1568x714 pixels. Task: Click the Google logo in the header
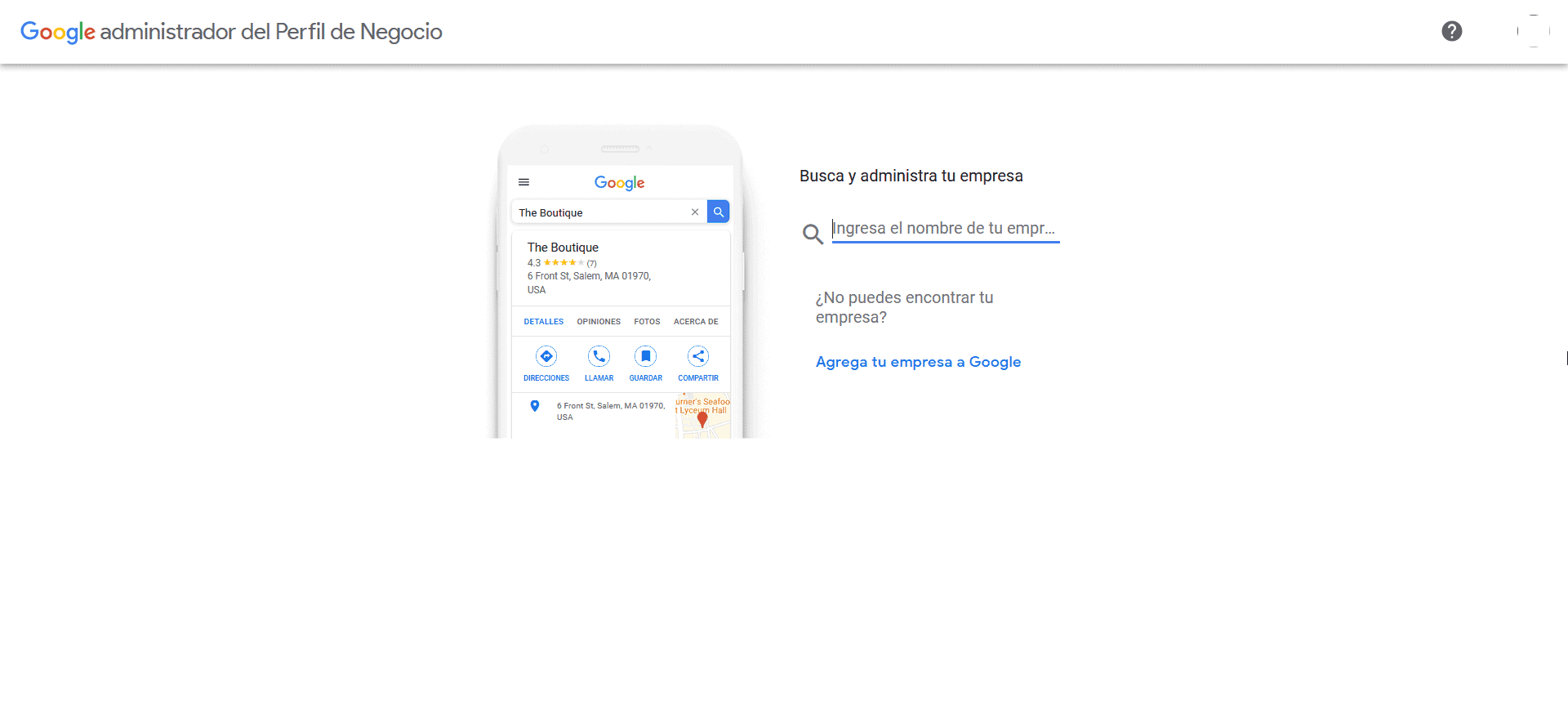(57, 32)
